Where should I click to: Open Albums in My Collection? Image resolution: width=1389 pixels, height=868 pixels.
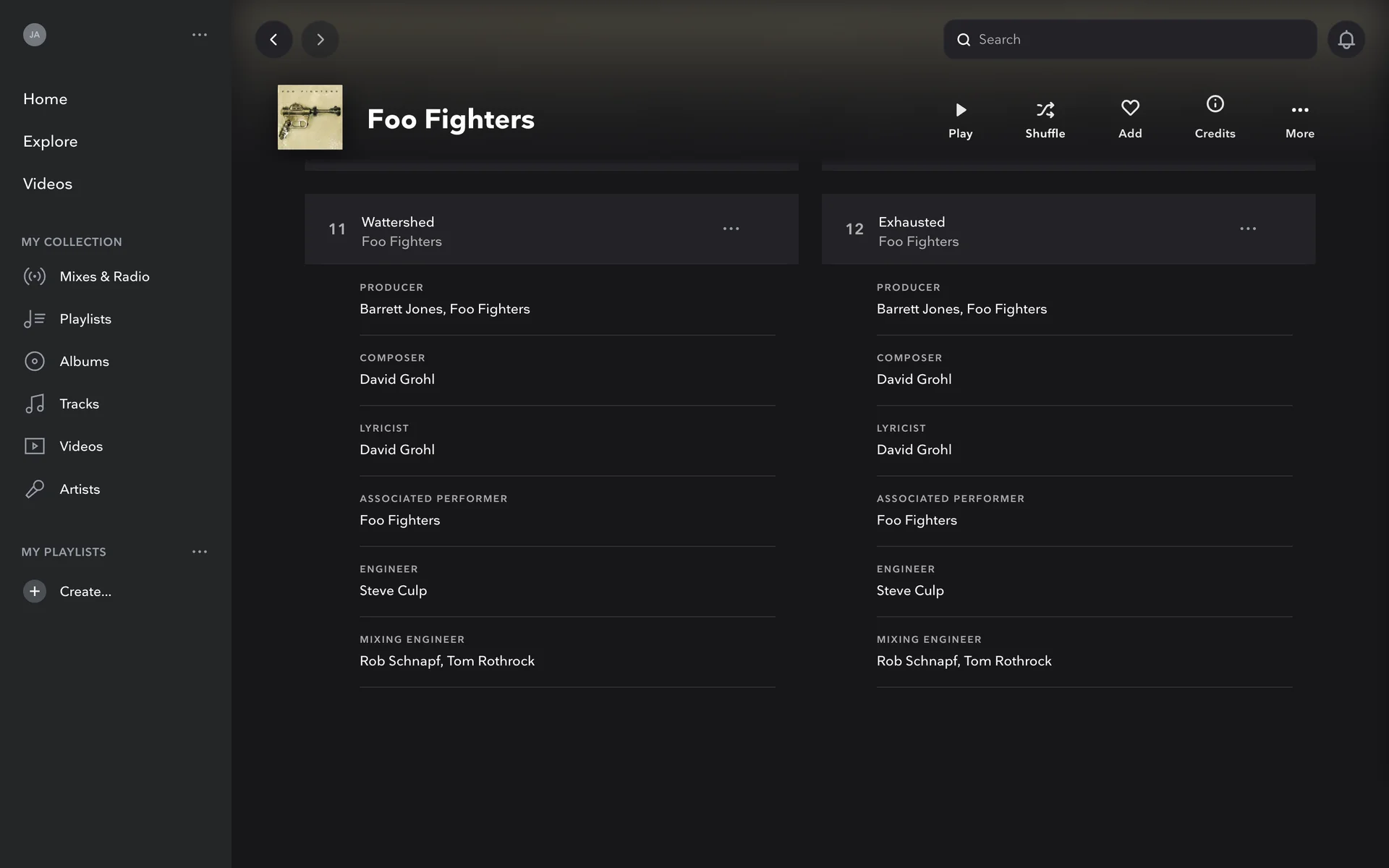84,362
